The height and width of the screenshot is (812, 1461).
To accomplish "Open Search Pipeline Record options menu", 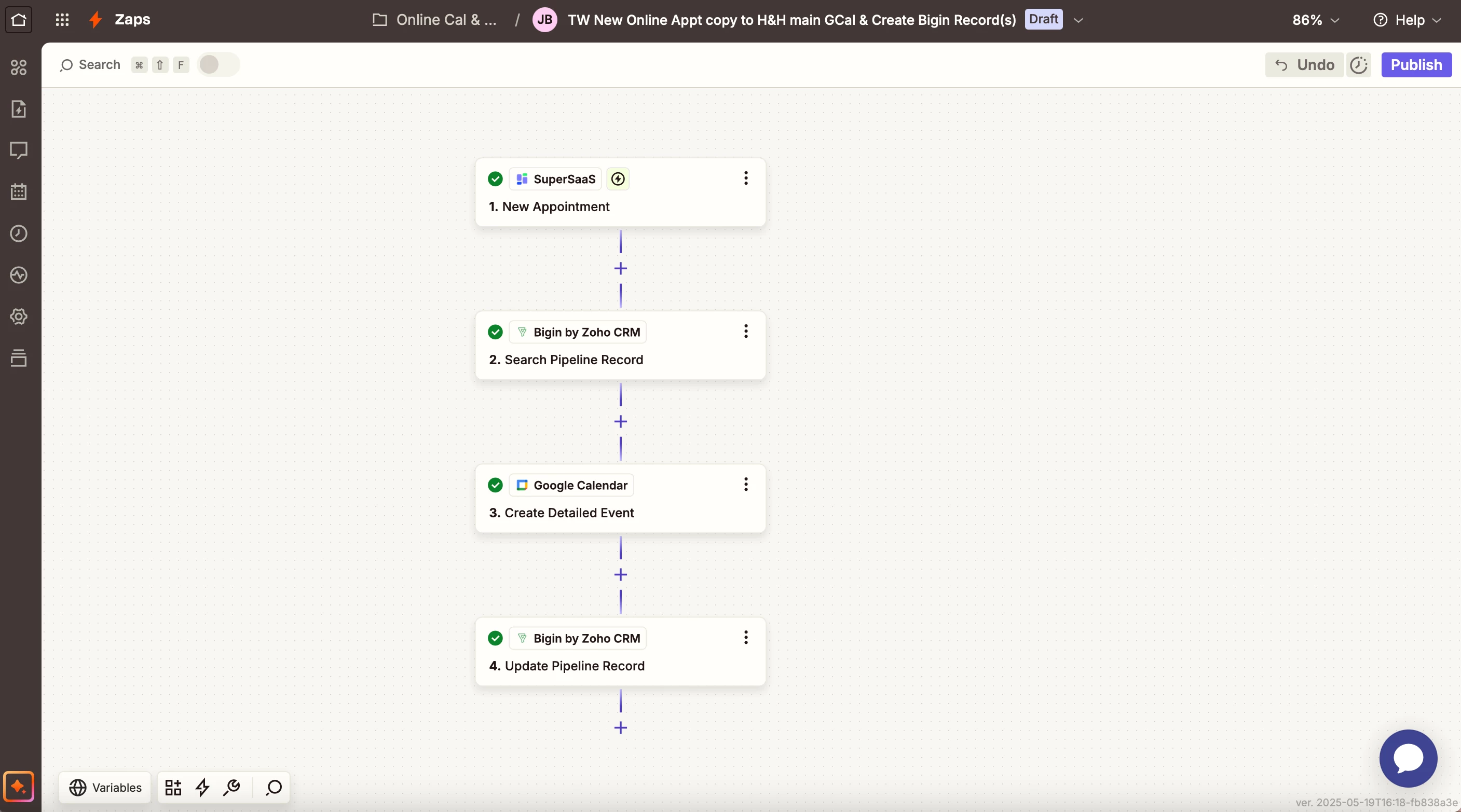I will click(x=746, y=331).
